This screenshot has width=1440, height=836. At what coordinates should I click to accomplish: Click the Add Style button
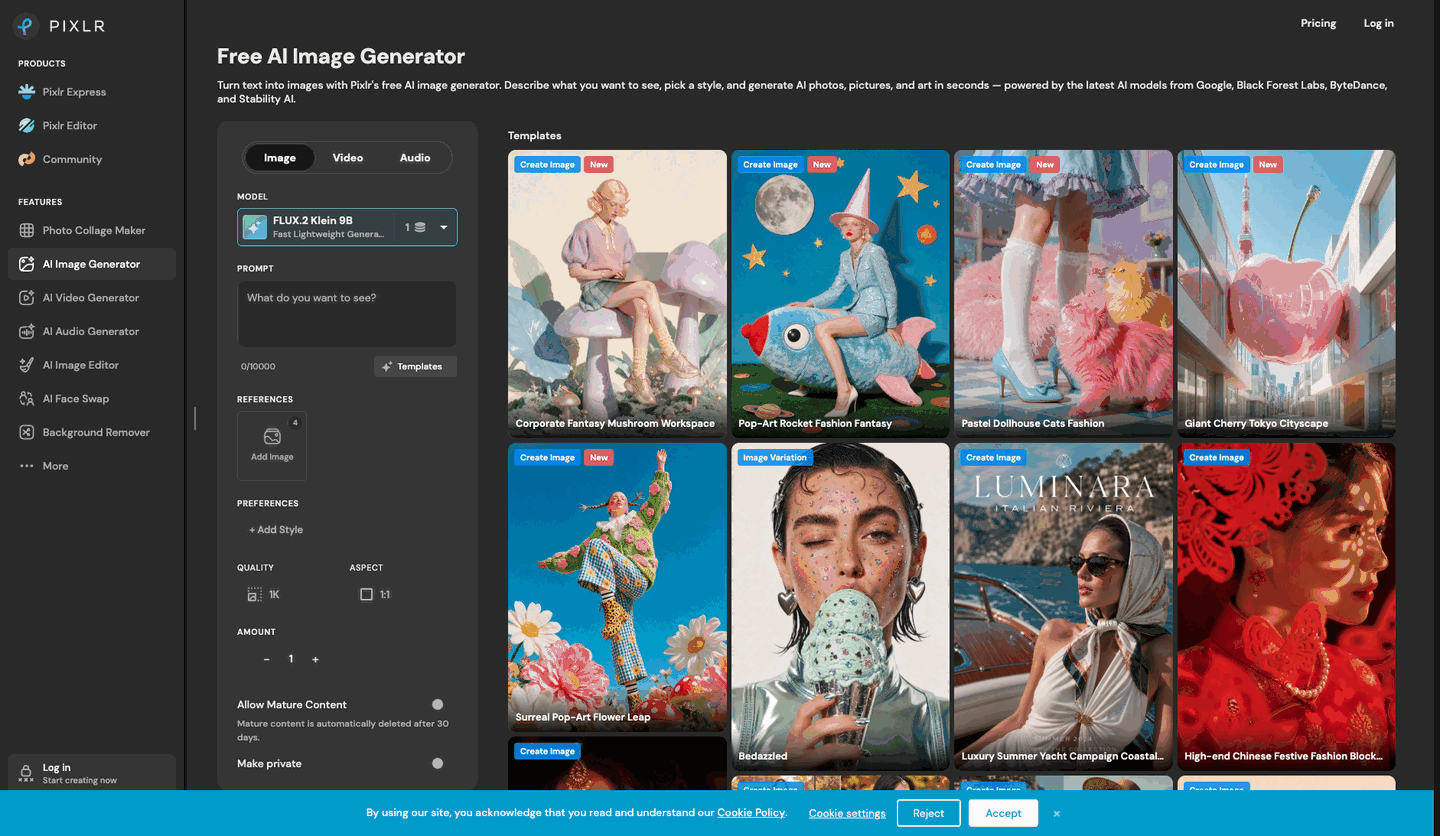coord(276,530)
